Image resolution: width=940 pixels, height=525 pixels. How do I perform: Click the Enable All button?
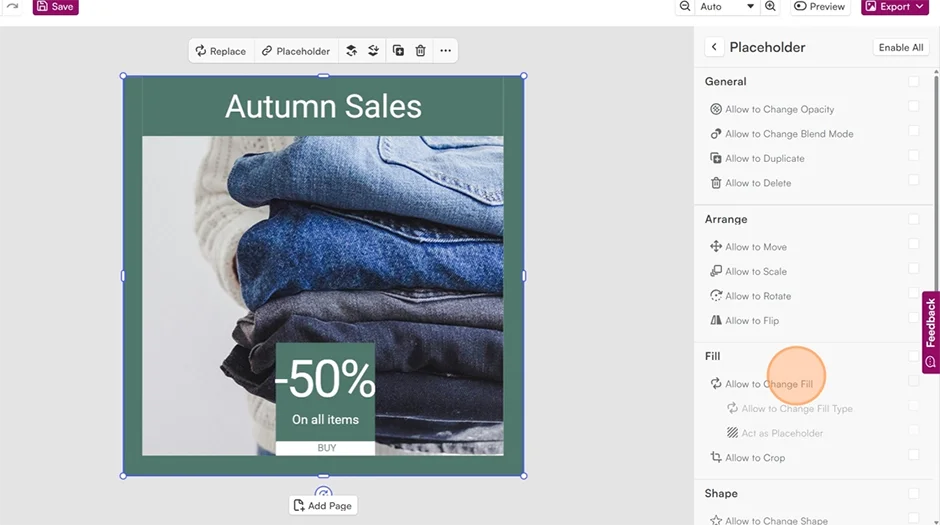(901, 47)
